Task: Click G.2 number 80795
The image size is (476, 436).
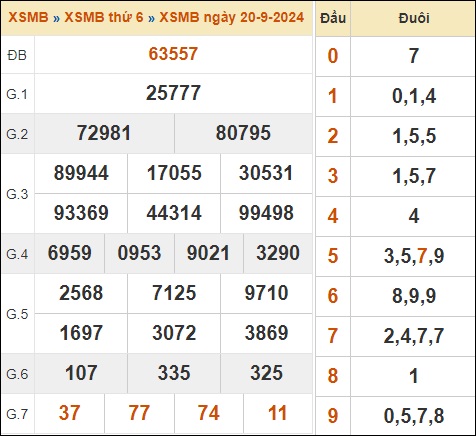Action: 243,133
